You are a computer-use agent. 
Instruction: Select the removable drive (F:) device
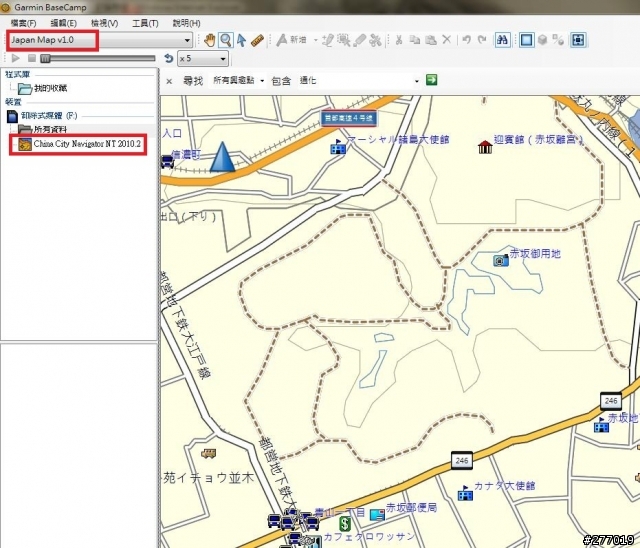point(42,116)
